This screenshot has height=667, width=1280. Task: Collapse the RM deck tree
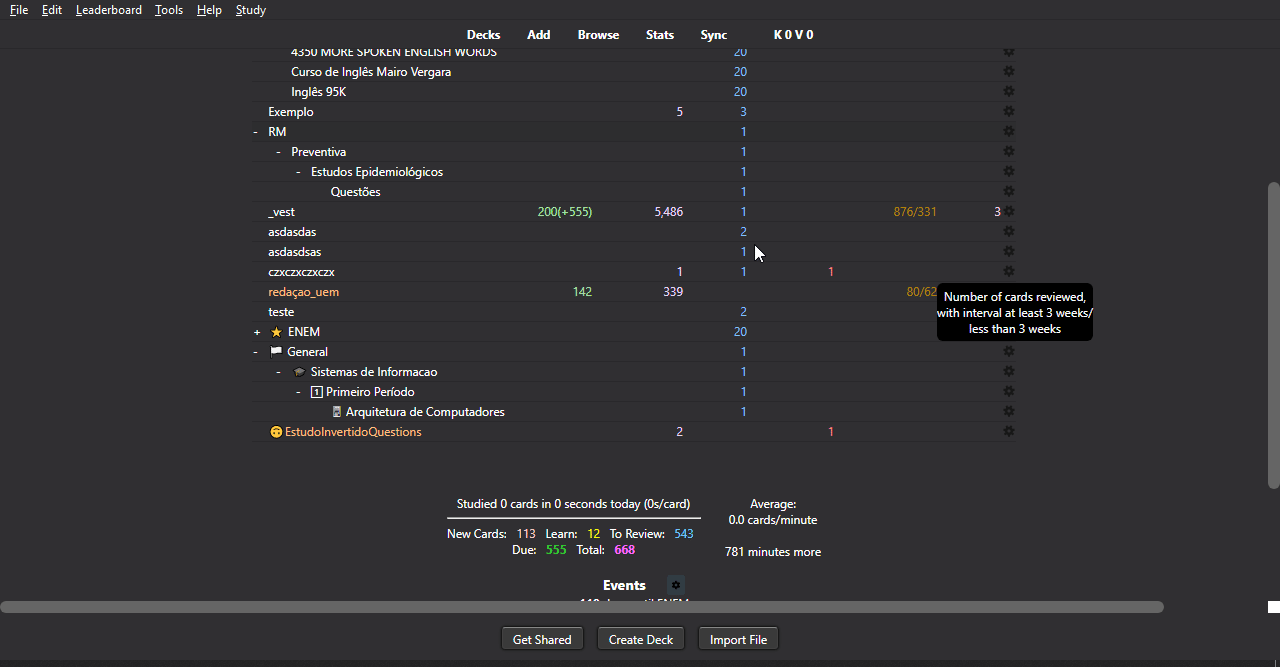point(256,132)
